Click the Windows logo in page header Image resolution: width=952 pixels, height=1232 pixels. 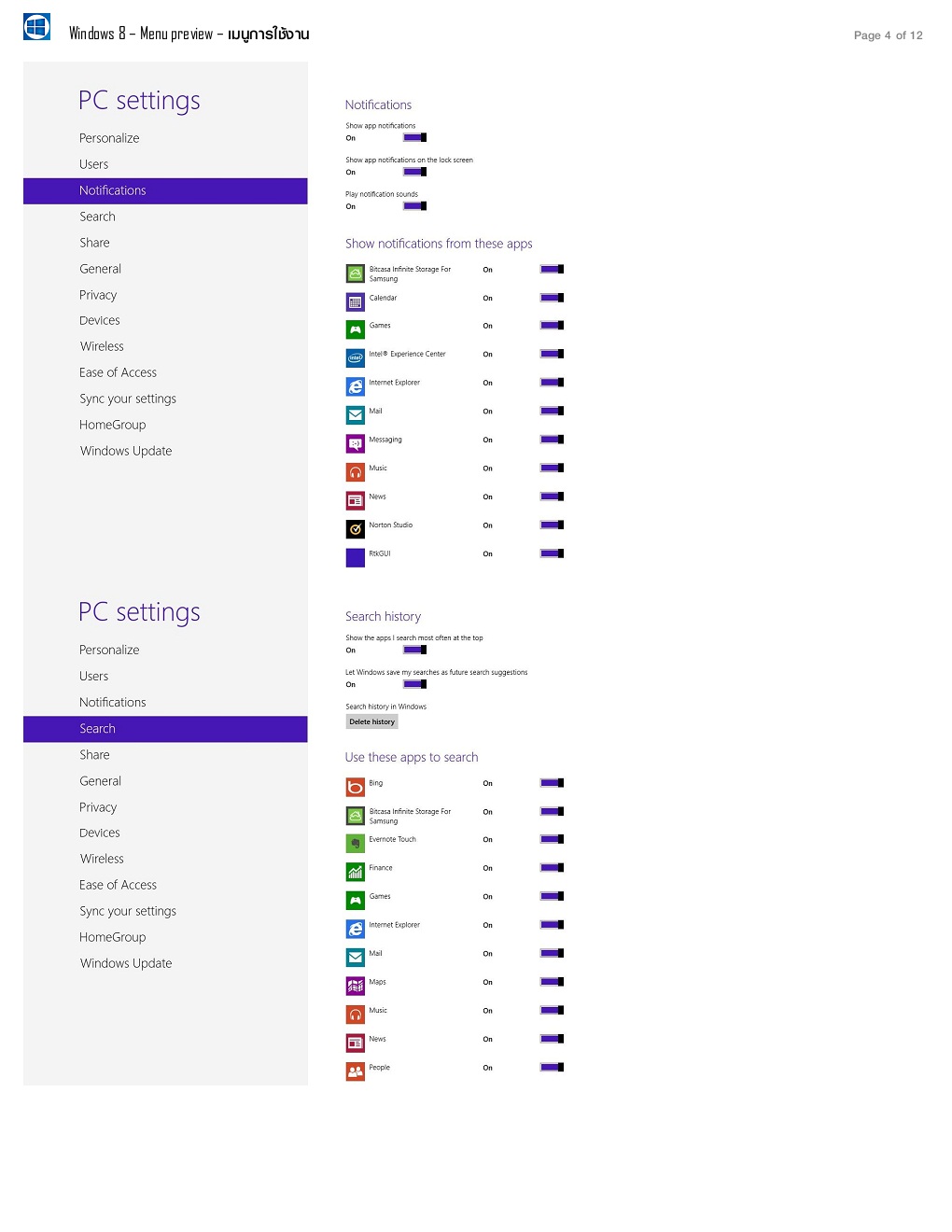click(x=37, y=27)
